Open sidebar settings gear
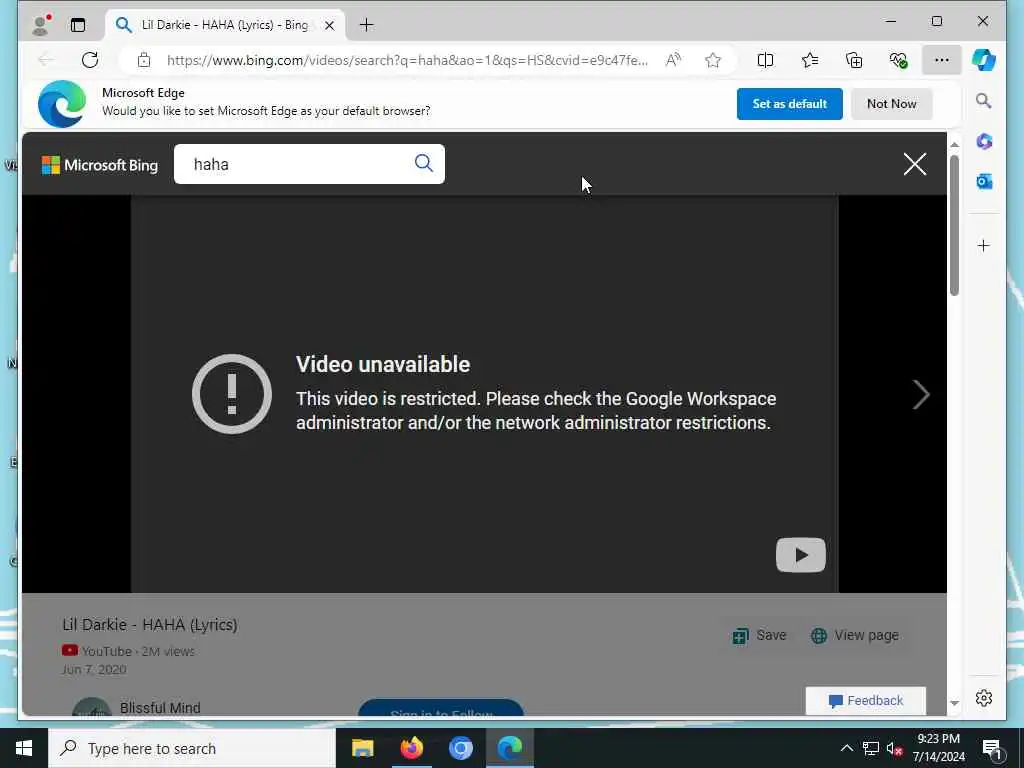Viewport: 1024px width, 768px height. (984, 698)
